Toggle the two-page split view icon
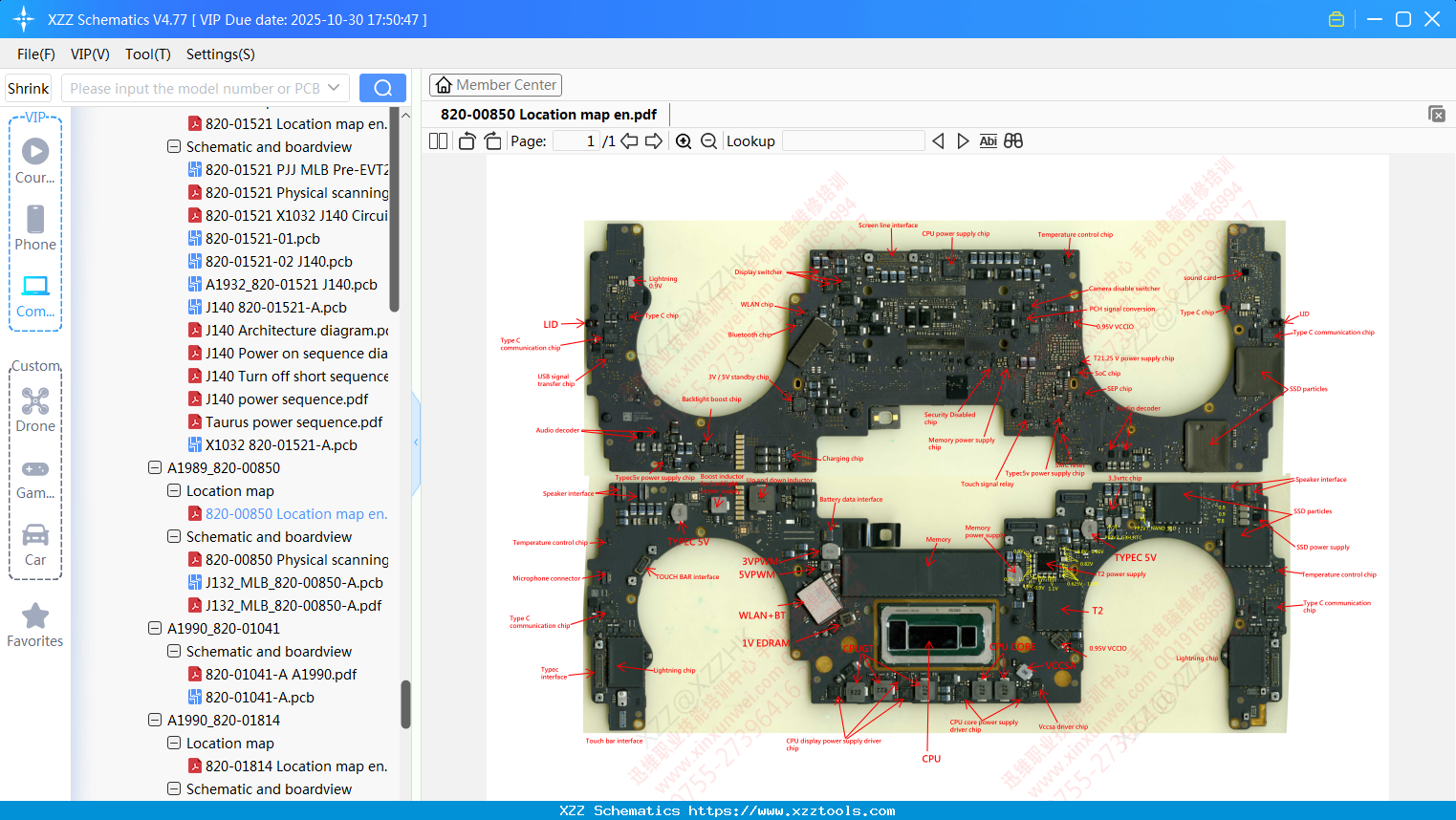This screenshot has width=1456, height=820. pos(439,141)
